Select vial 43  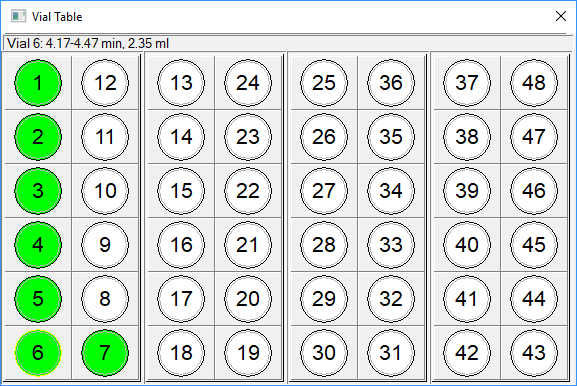click(534, 353)
